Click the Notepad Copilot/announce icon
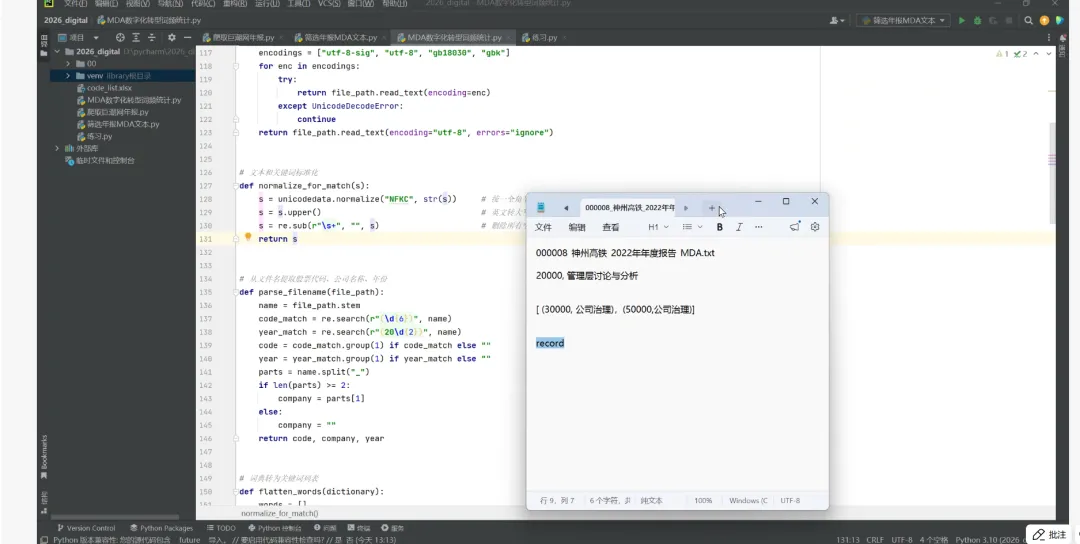 pos(795,227)
